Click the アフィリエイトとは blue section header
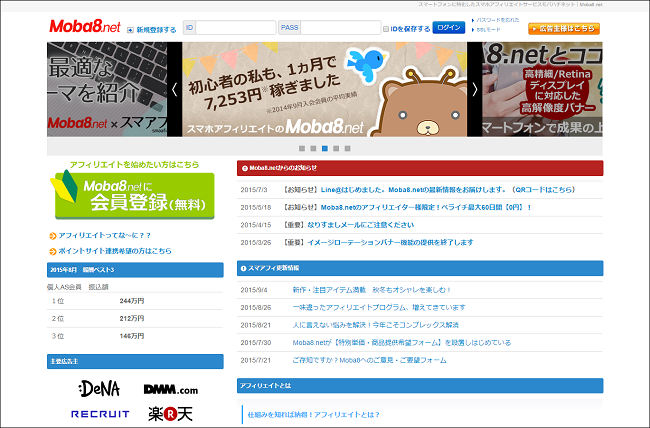The height and width of the screenshot is (428, 650). 420,386
